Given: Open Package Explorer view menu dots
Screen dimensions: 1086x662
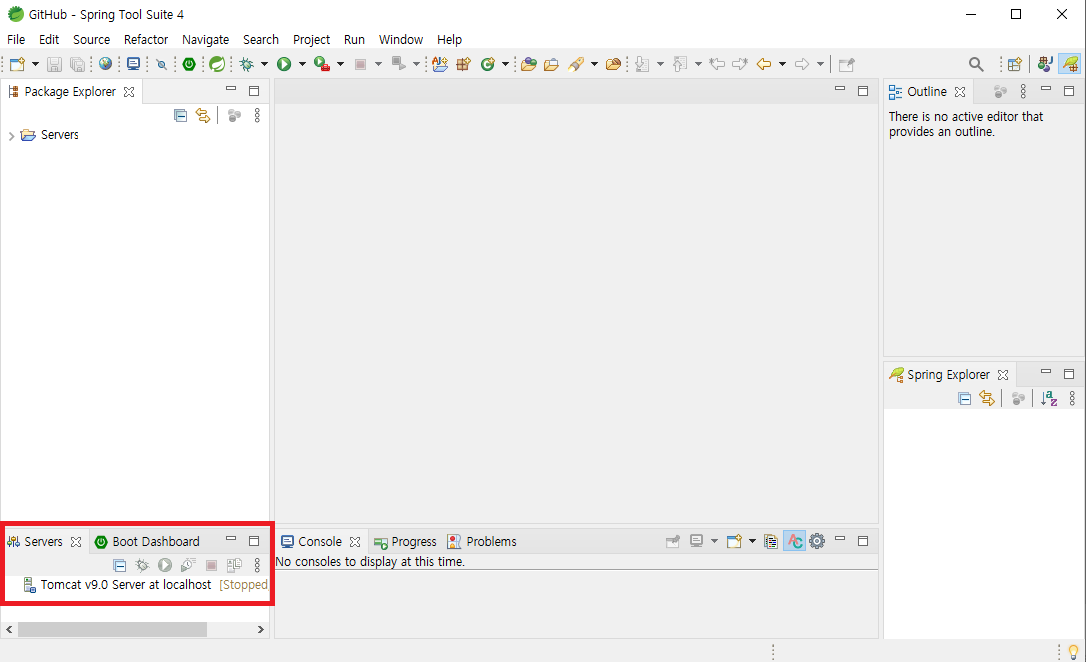Looking at the screenshot, I should [257, 116].
